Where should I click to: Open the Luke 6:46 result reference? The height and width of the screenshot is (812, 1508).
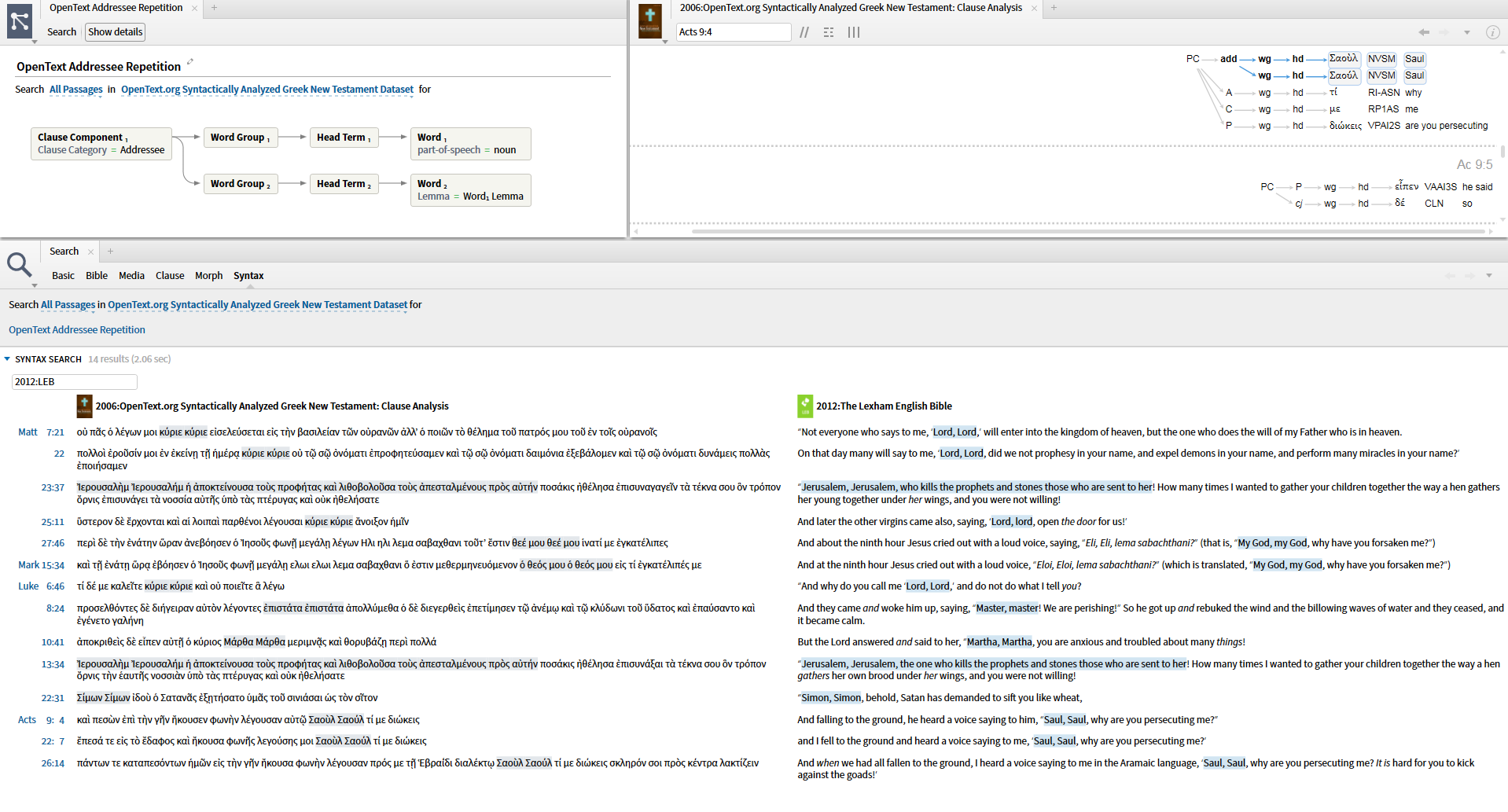coord(41,586)
